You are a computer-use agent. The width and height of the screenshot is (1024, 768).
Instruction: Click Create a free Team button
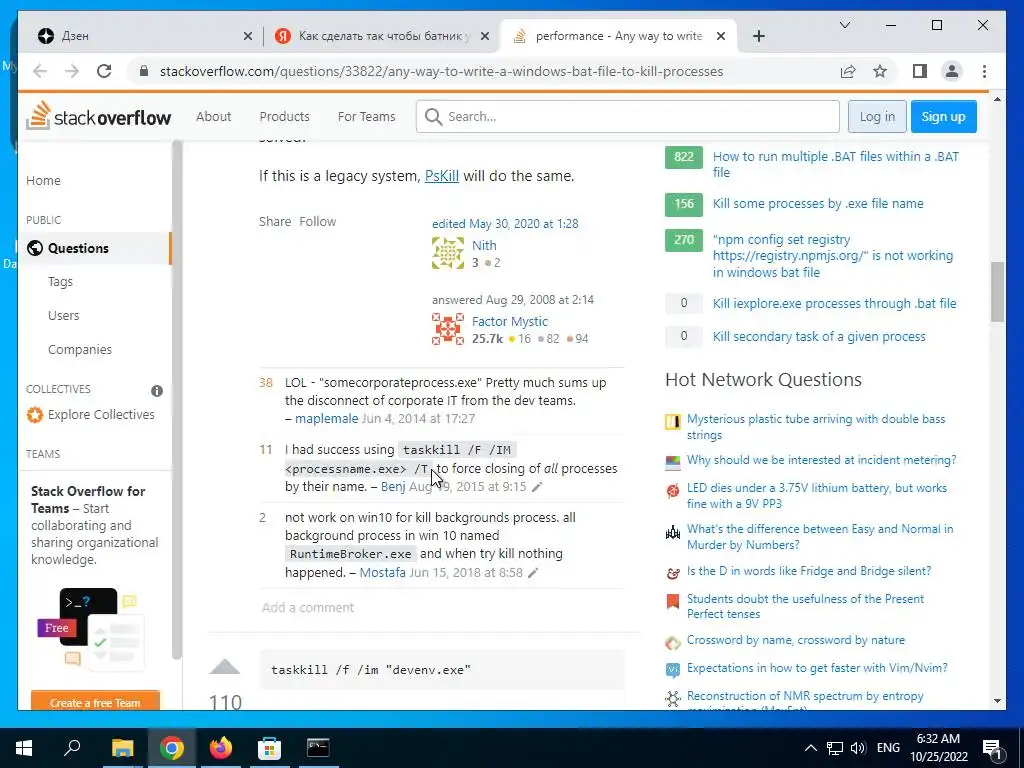95,702
